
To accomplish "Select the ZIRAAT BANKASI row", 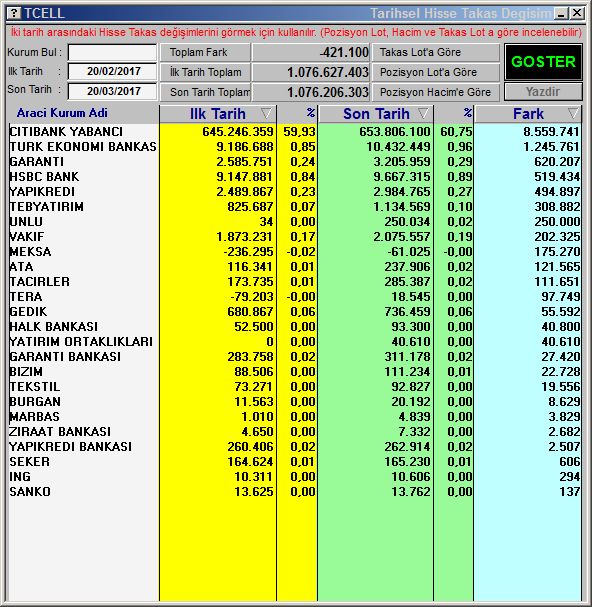I will (x=295, y=432).
